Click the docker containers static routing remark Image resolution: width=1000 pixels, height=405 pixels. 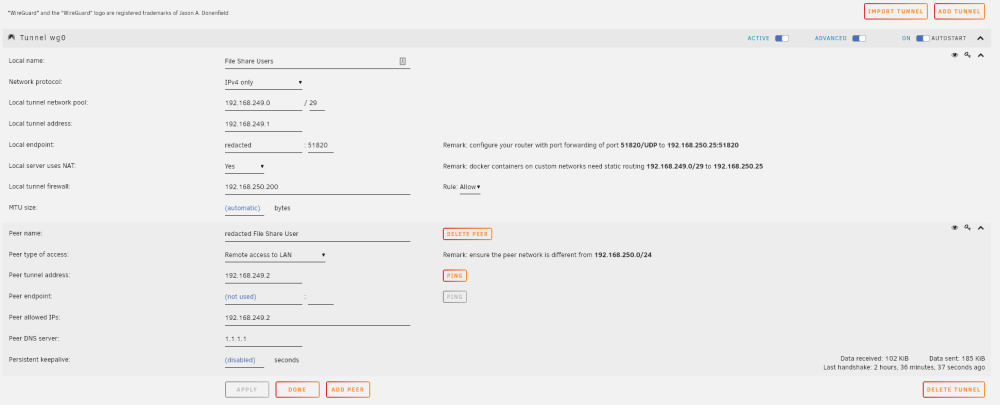[603, 166]
